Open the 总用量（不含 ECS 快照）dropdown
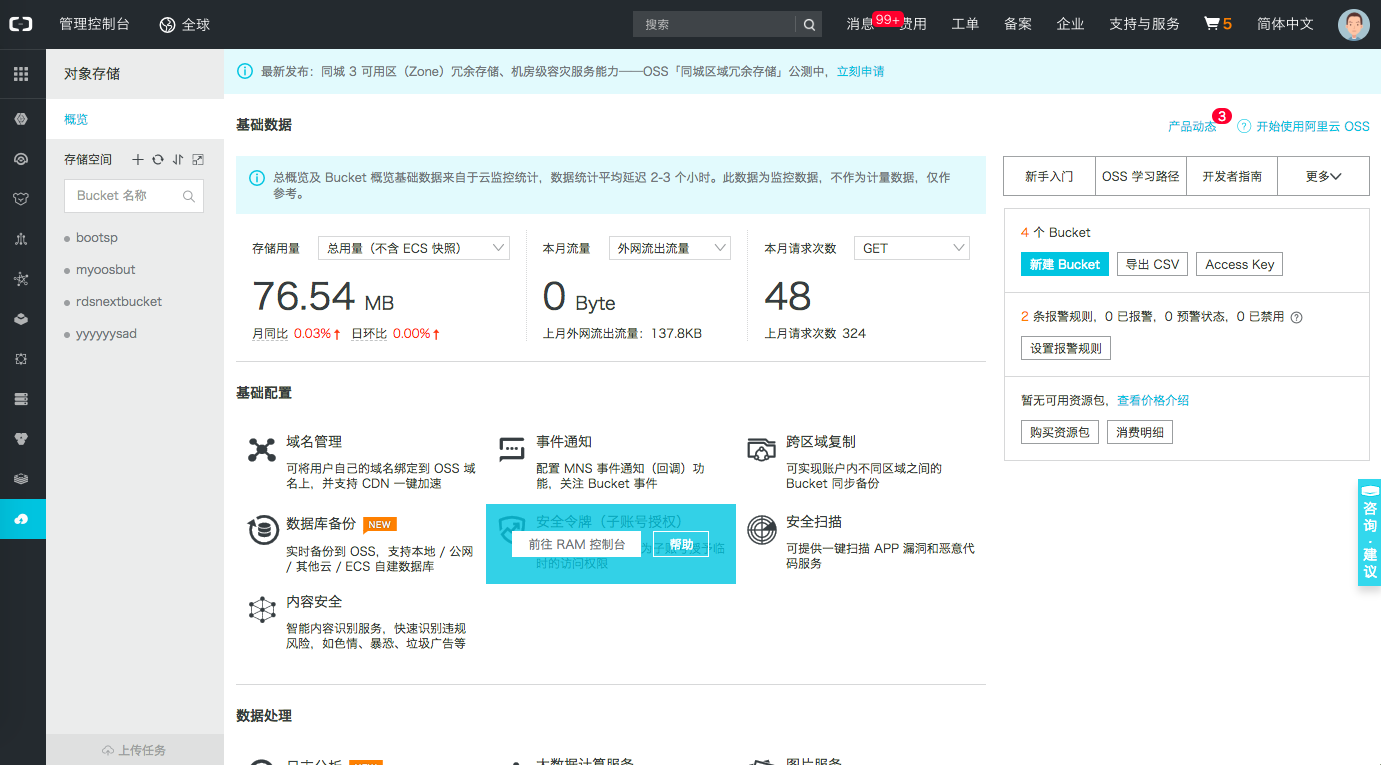Image resolution: width=1381 pixels, height=765 pixels. [414, 248]
